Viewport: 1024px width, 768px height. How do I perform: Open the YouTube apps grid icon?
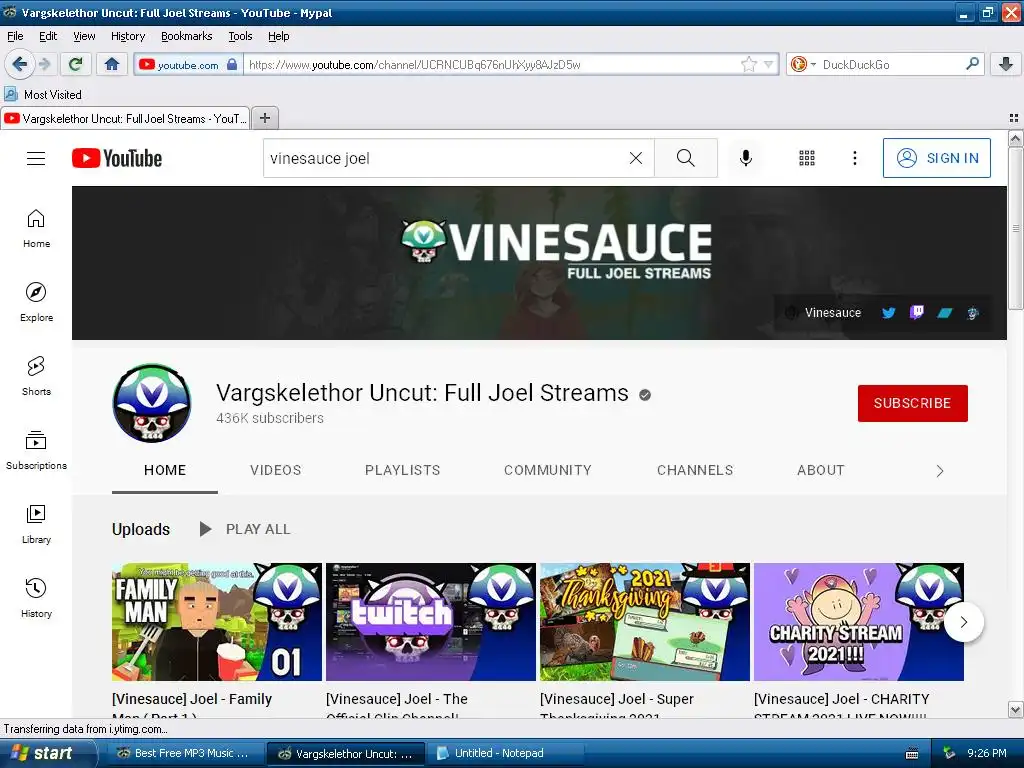point(807,158)
